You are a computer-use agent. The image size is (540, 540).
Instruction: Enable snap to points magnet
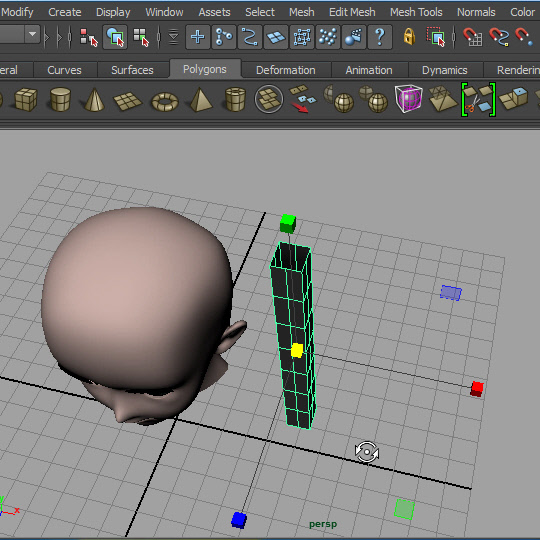click(x=523, y=37)
